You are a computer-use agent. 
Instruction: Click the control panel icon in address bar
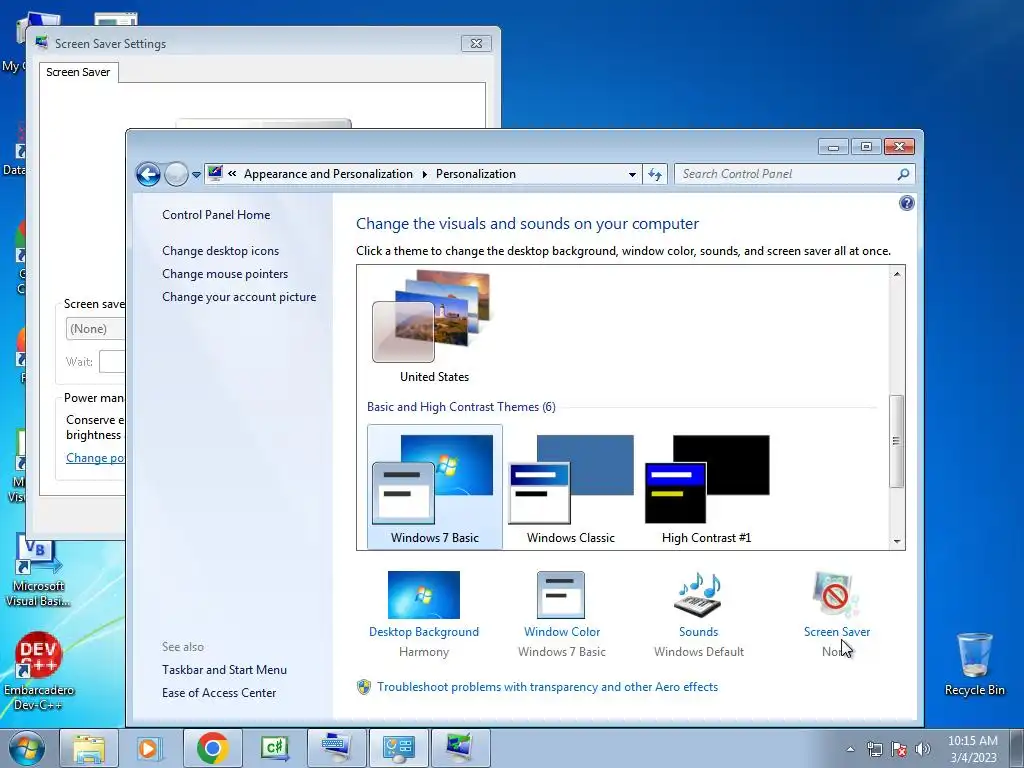[215, 174]
